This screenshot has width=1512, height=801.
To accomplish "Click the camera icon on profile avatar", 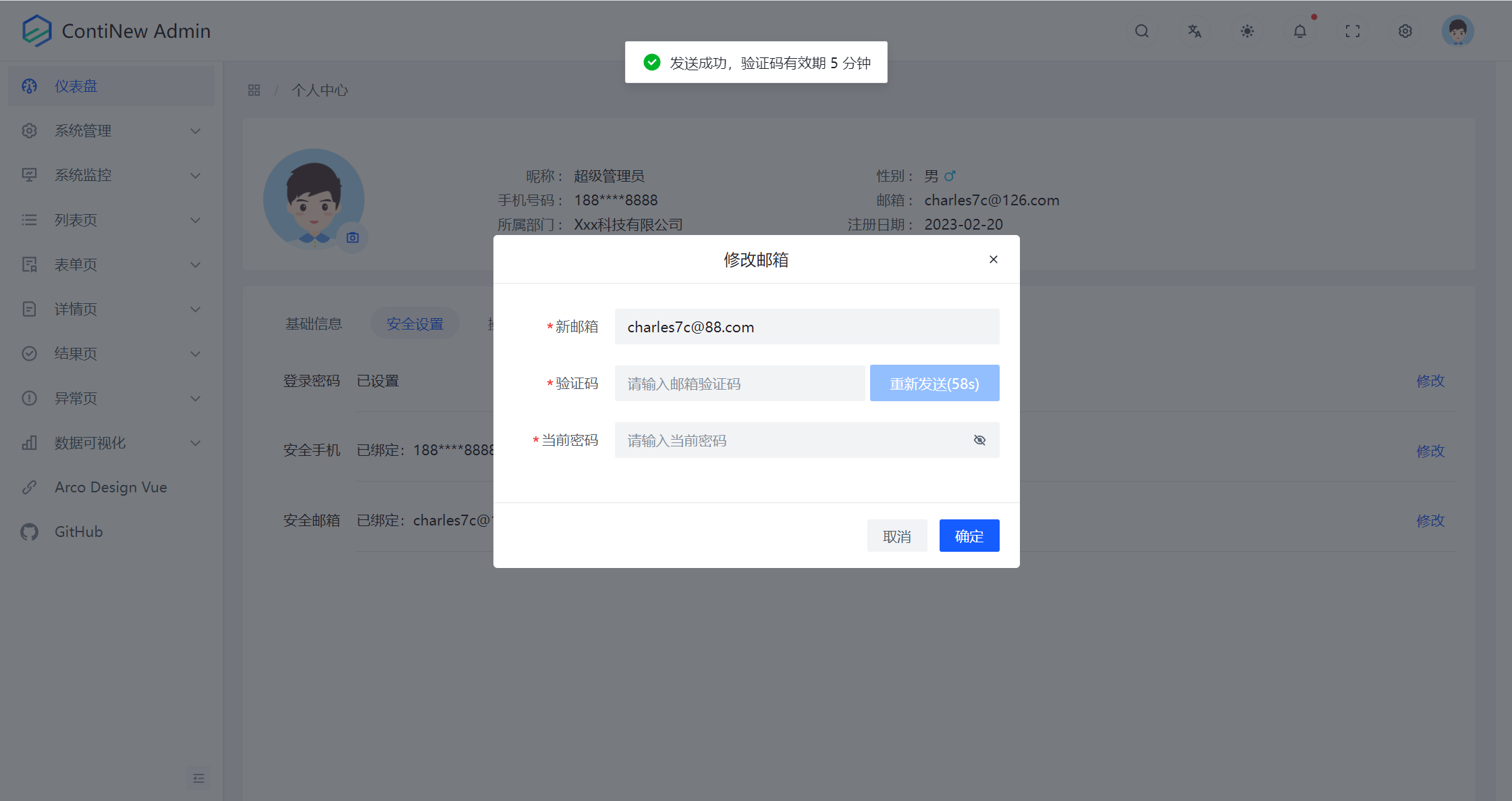I will (x=352, y=238).
